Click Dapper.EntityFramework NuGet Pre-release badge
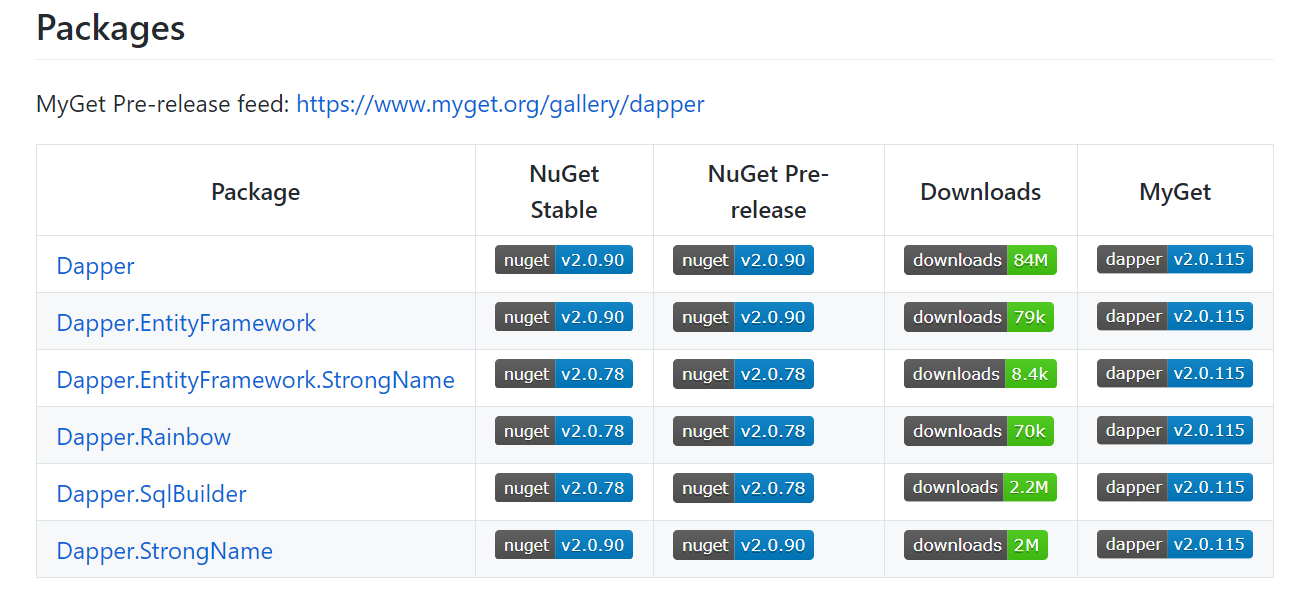Viewport: 1300px width, 604px height. [x=743, y=317]
